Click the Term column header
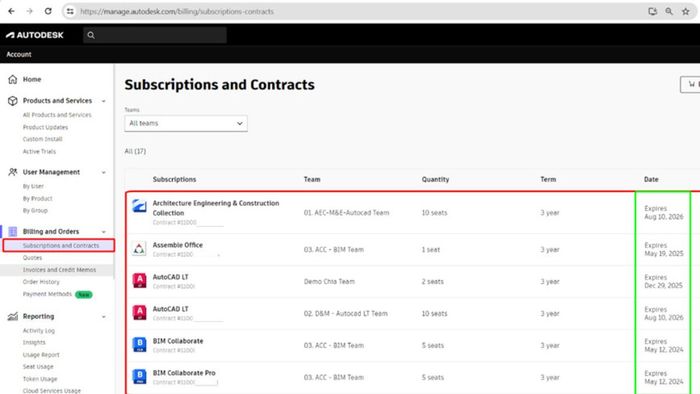The height and width of the screenshot is (394, 700). (x=548, y=179)
